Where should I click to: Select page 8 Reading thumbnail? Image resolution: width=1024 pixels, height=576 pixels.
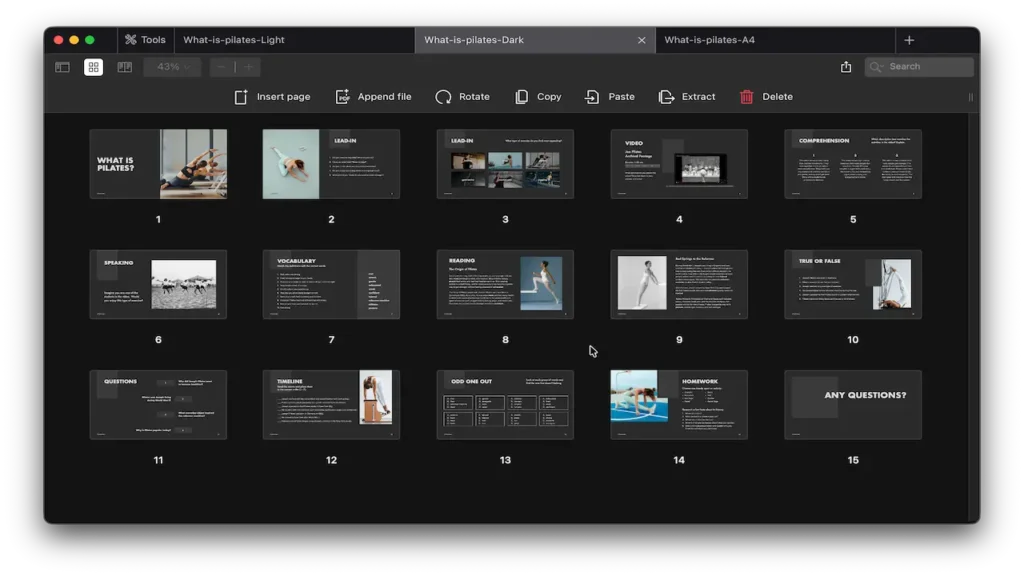point(505,285)
